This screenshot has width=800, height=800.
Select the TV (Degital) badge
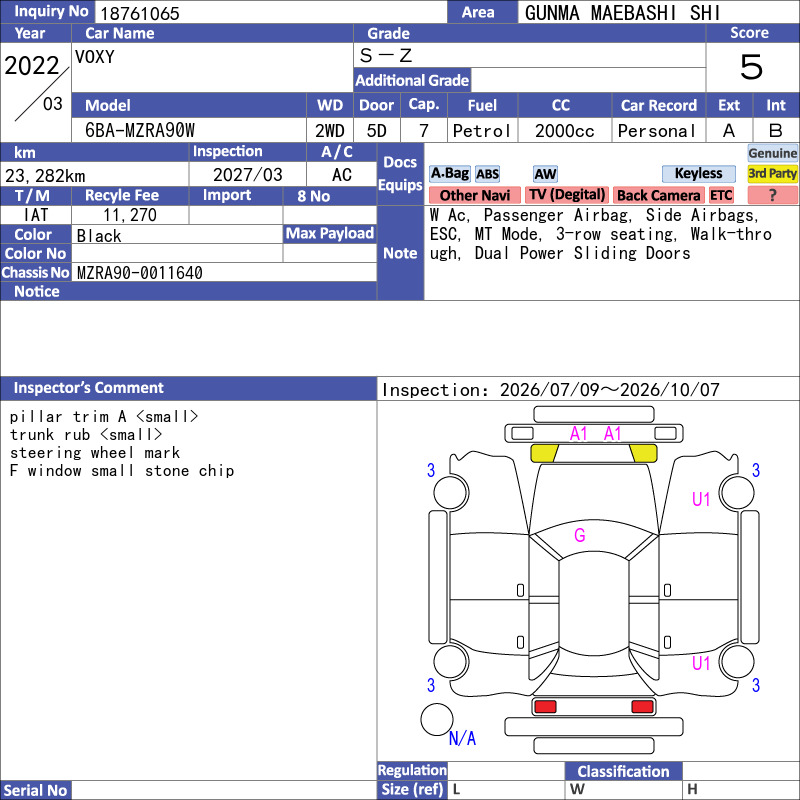tap(567, 195)
